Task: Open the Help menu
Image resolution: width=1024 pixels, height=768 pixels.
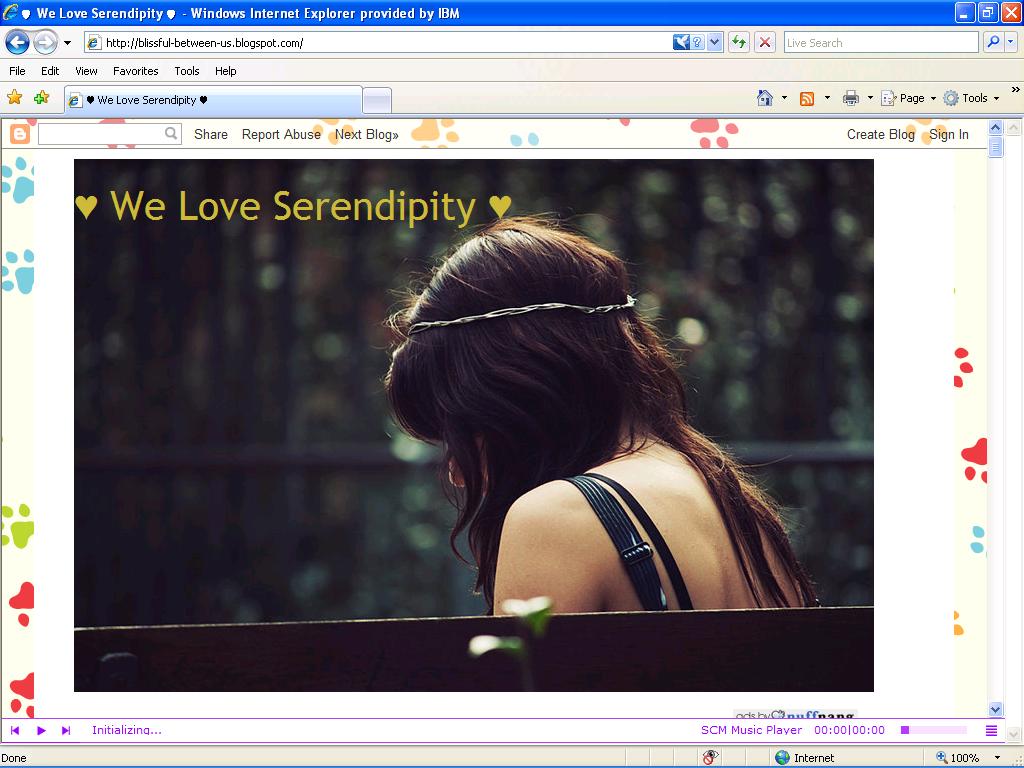Action: coord(225,71)
